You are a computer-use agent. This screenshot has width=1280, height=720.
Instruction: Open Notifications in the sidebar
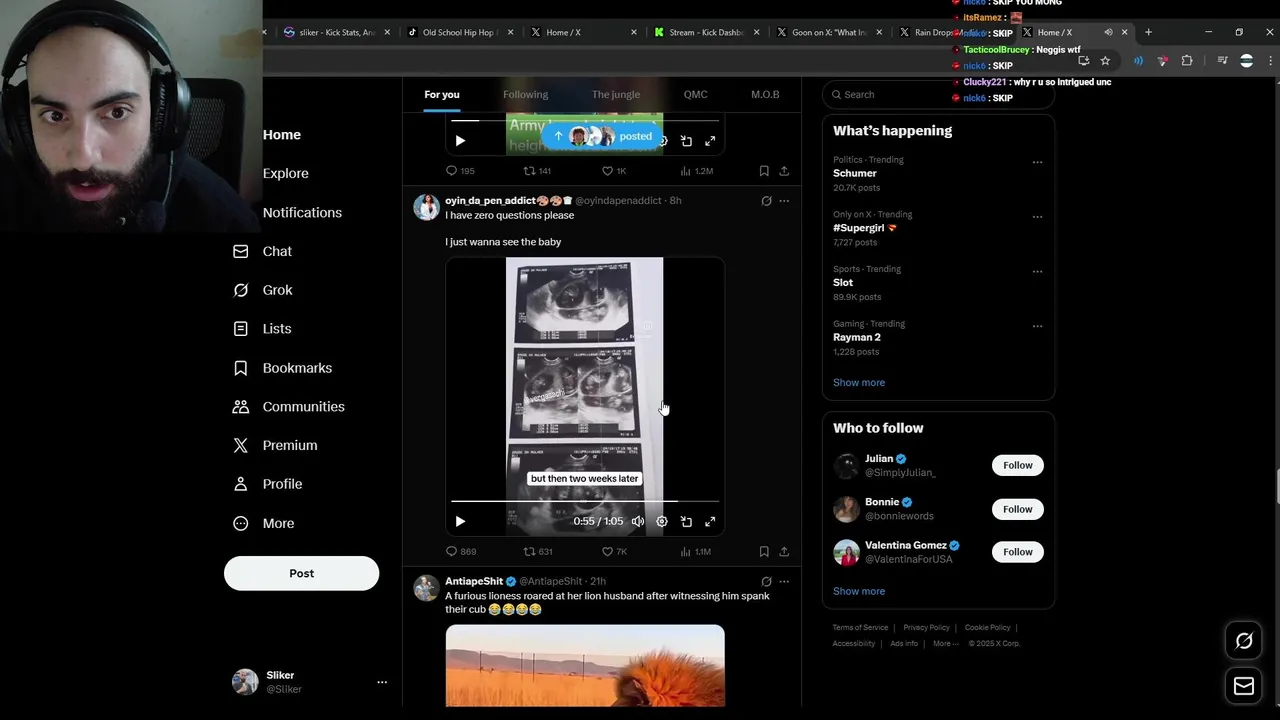point(302,212)
